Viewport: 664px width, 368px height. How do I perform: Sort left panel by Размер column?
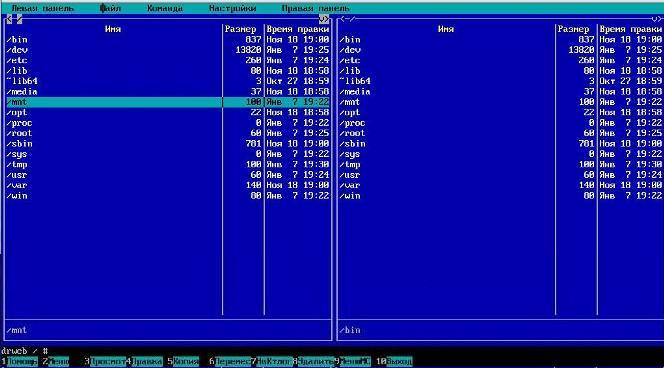click(240, 29)
